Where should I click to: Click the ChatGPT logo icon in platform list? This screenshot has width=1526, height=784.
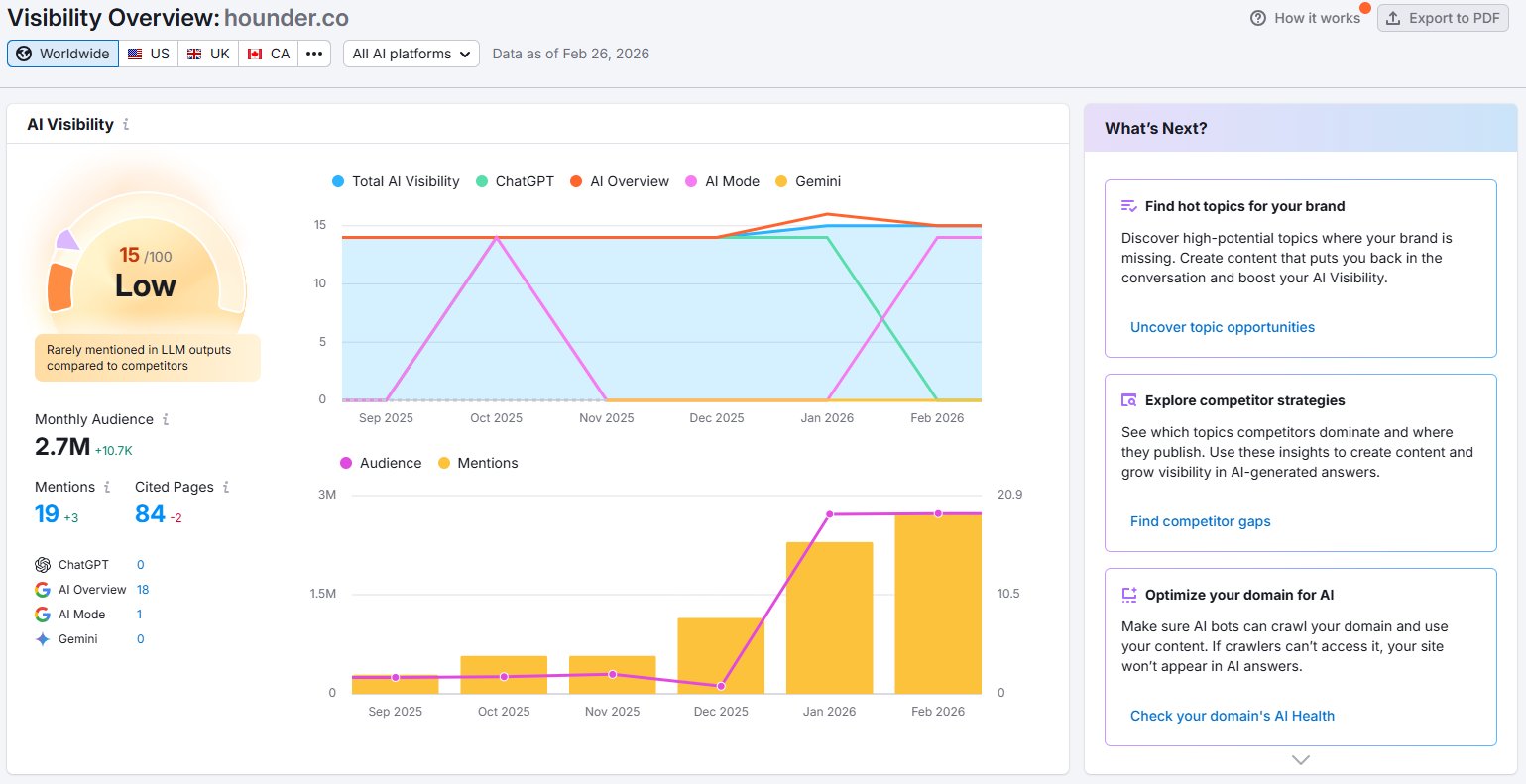pyautogui.click(x=43, y=565)
